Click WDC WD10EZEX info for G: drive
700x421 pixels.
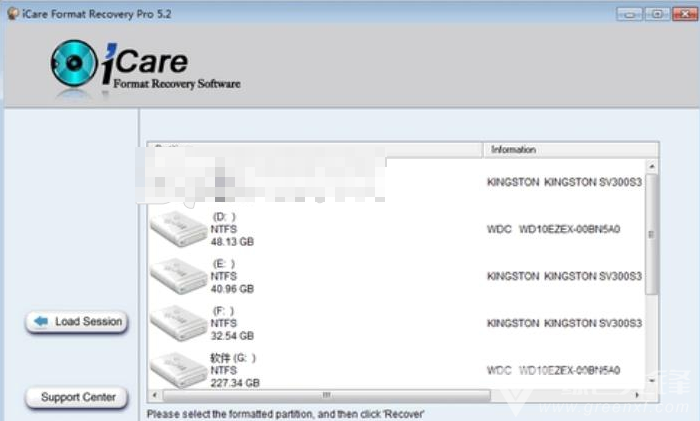click(553, 370)
